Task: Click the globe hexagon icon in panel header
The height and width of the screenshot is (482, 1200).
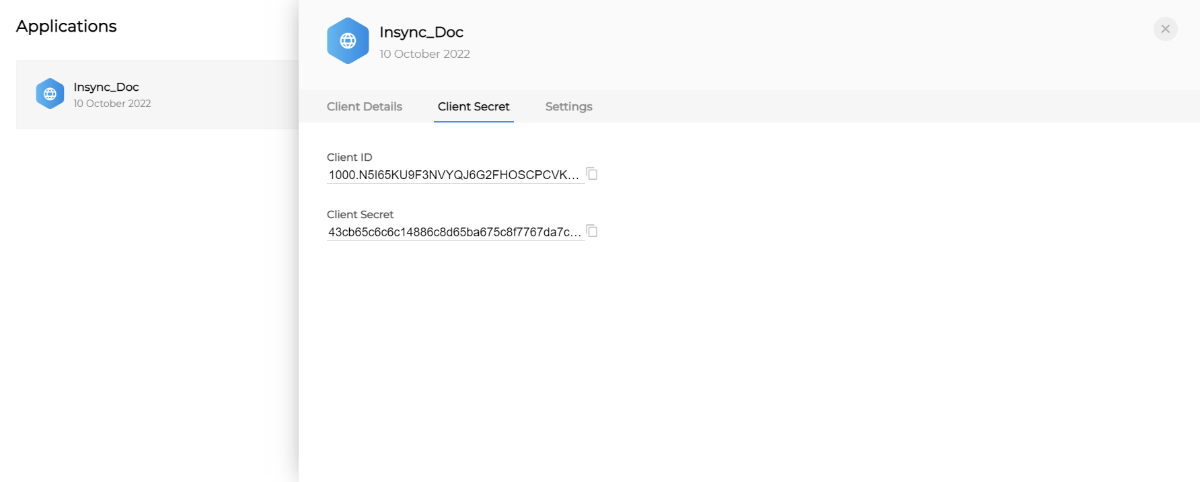Action: coord(347,41)
